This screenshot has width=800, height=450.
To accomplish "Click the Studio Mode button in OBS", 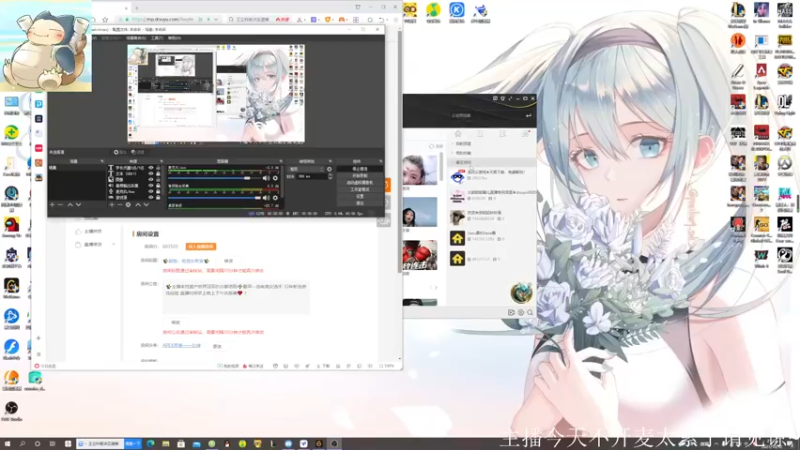I will [x=360, y=189].
